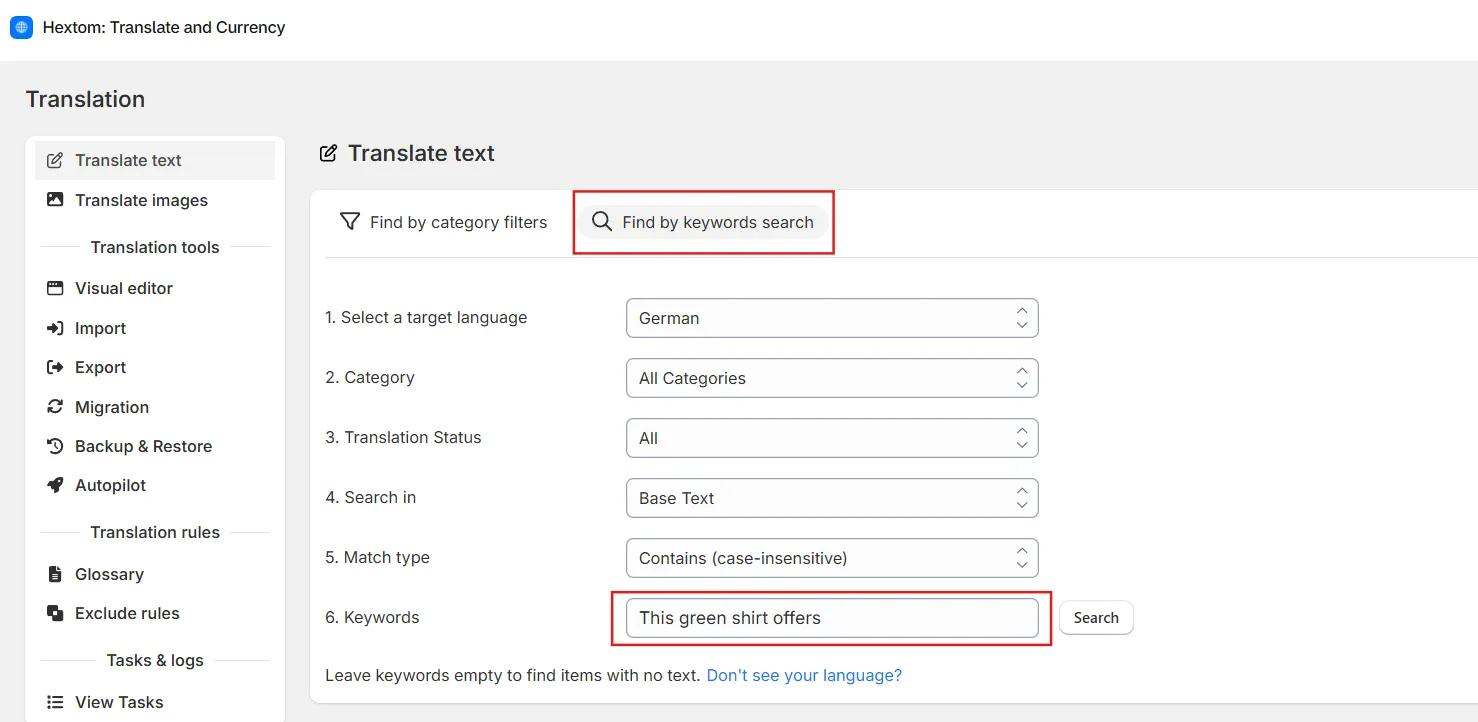Click the magnifying glass search icon
The image size is (1478, 722).
602,222
